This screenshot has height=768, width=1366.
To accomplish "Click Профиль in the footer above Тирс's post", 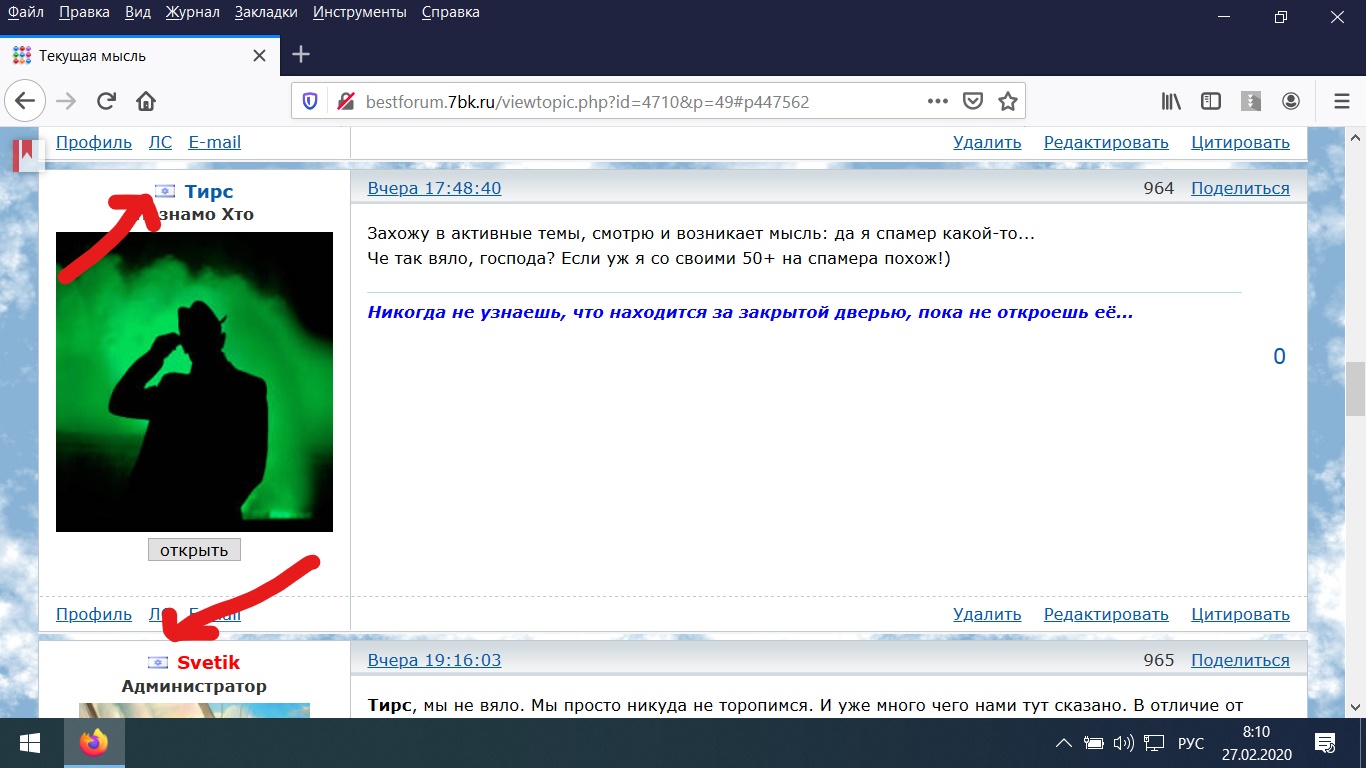I will coord(94,142).
